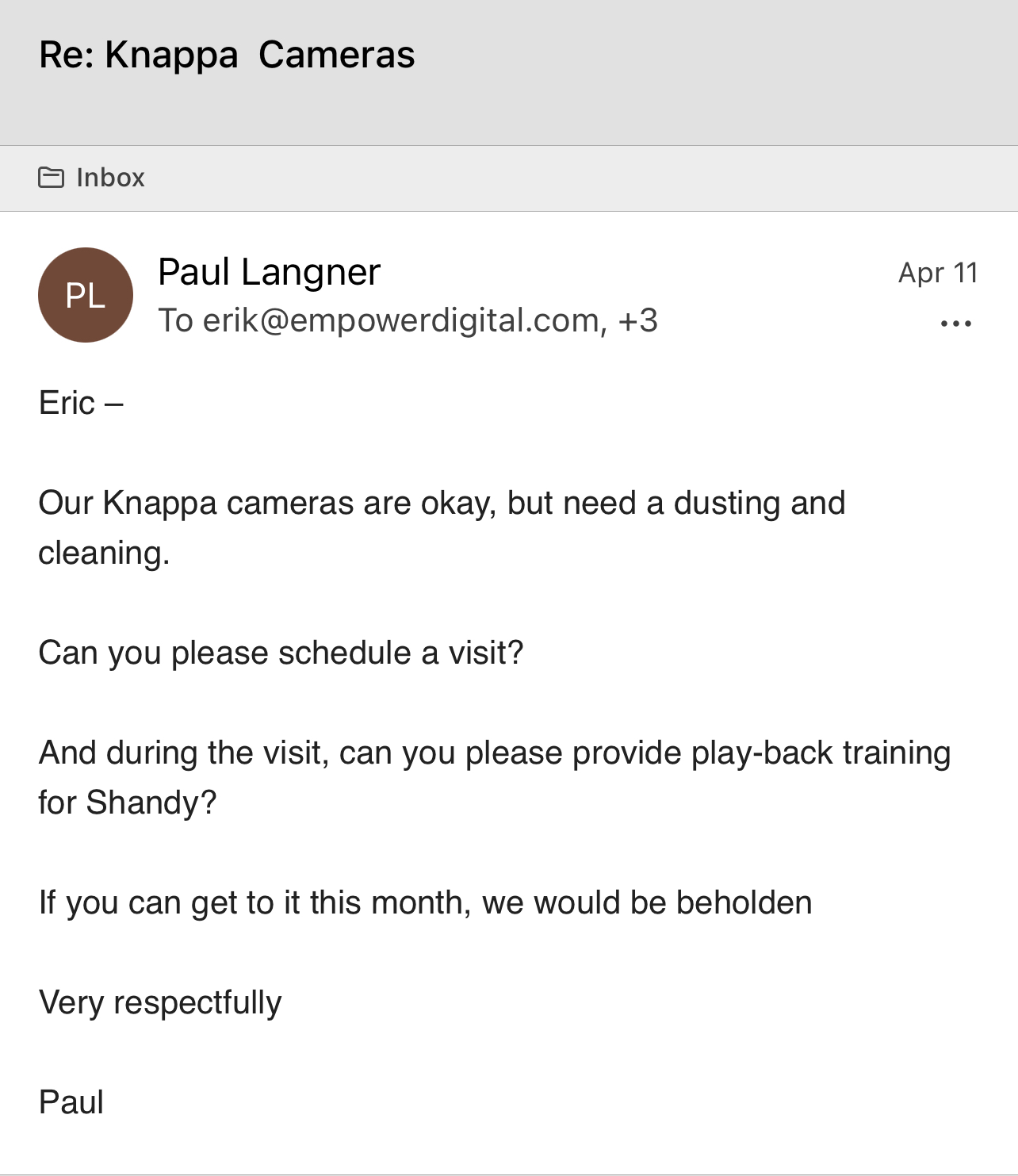
Task: Click the 'Paul' signature at the bottom
Action: pyautogui.click(x=71, y=1103)
